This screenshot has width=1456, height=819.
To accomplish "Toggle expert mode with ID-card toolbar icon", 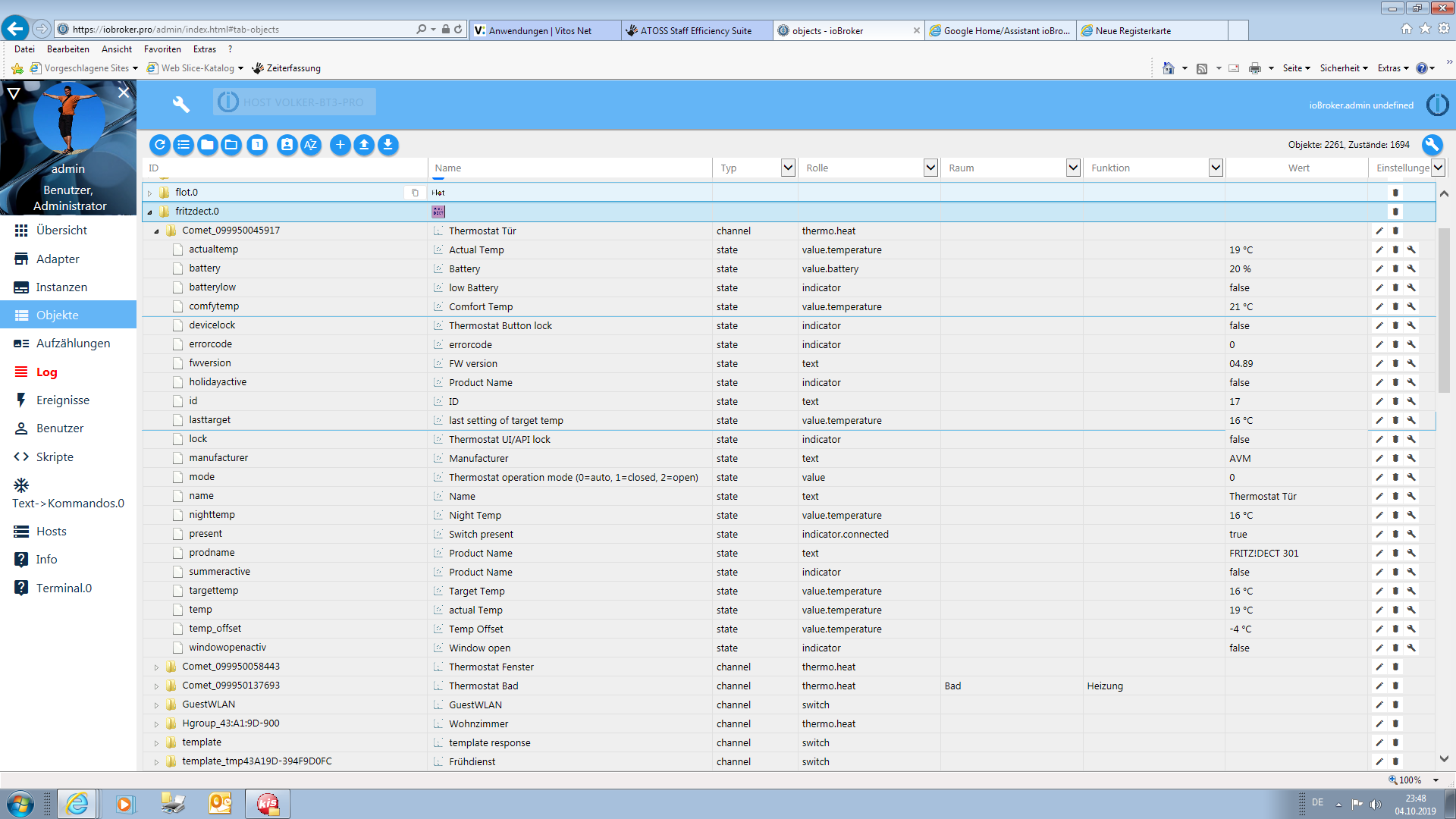I will [x=287, y=145].
